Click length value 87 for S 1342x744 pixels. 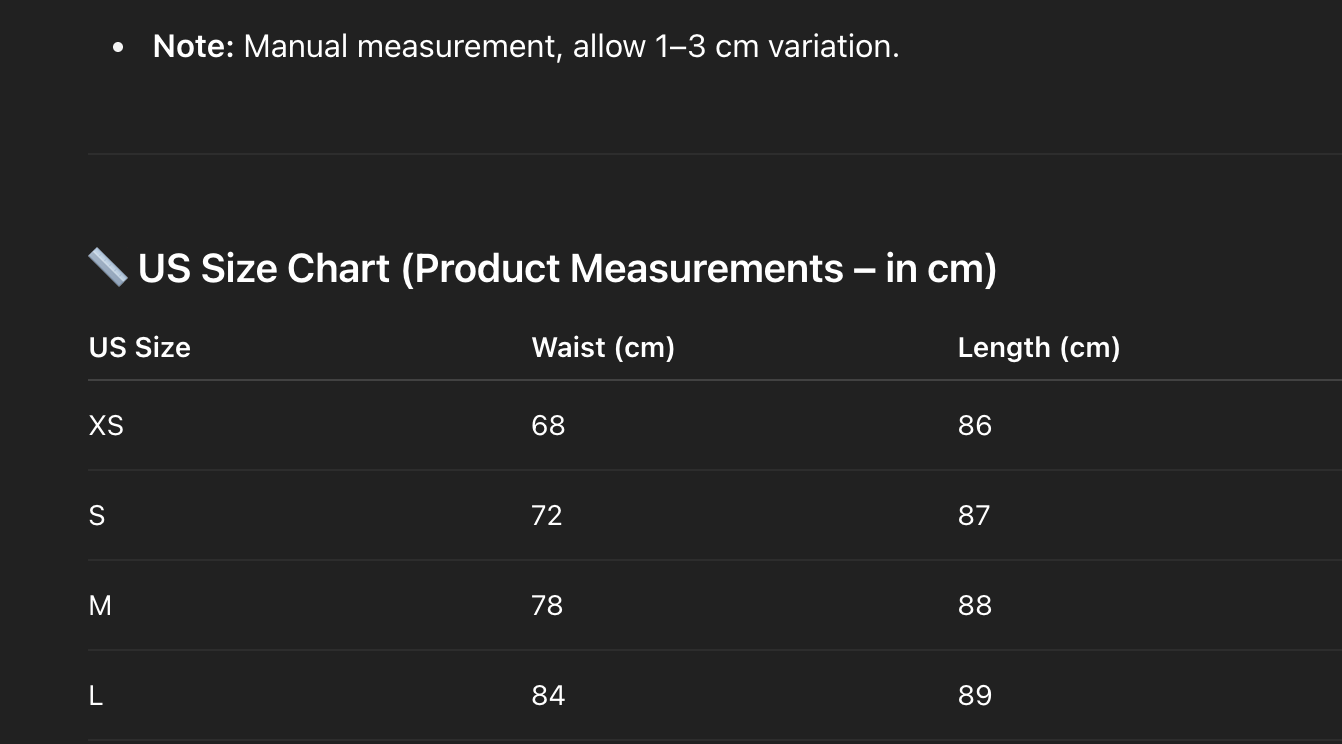[974, 515]
